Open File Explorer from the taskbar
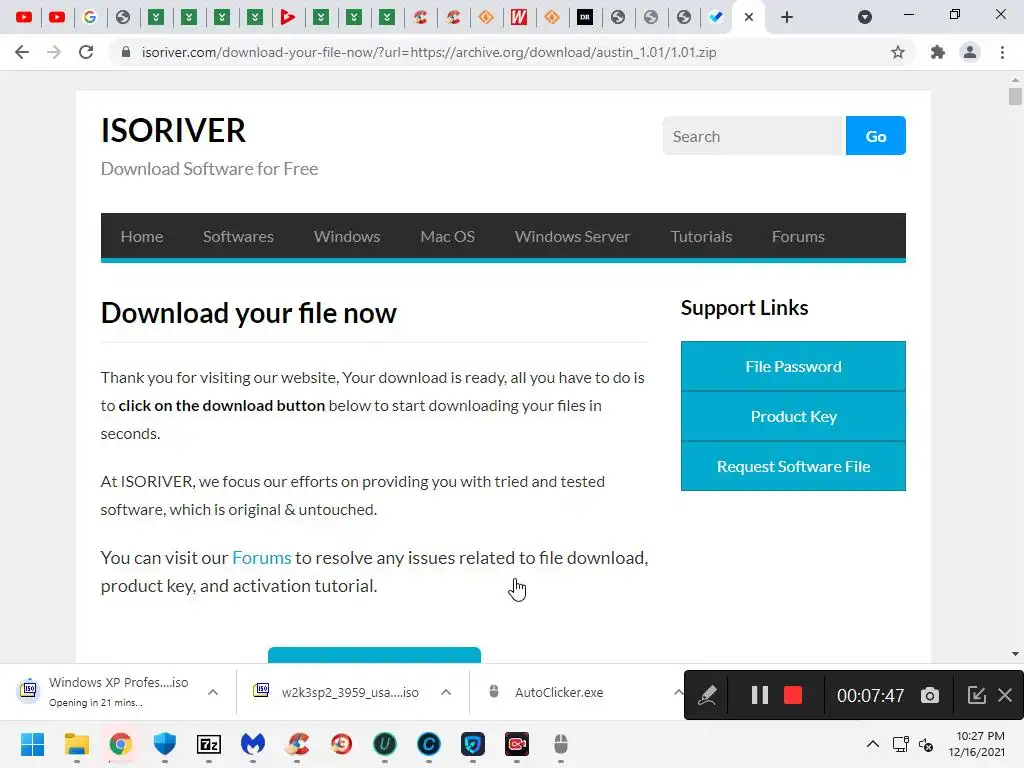The image size is (1024, 768). tap(76, 744)
